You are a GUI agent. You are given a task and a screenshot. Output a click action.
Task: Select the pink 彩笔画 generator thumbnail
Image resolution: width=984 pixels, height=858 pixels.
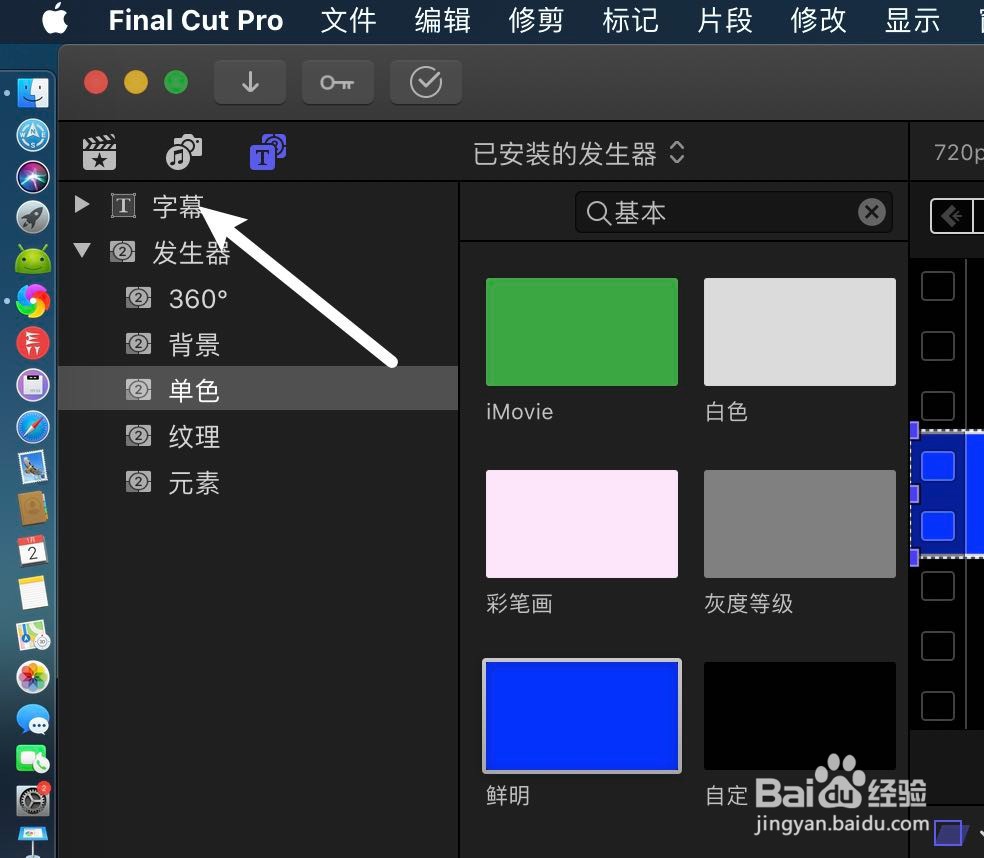[x=582, y=524]
